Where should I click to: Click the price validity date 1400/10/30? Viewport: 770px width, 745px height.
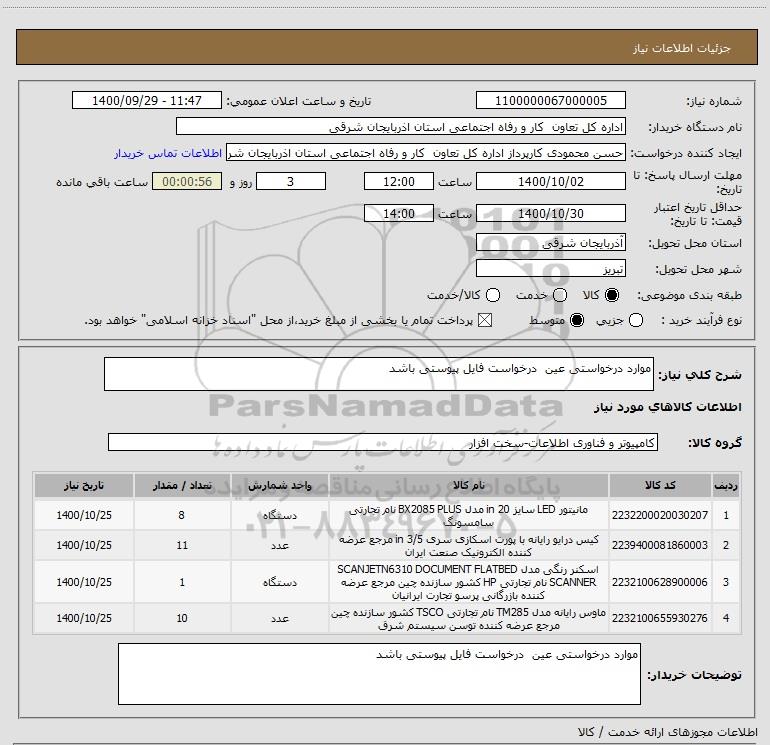click(550, 214)
